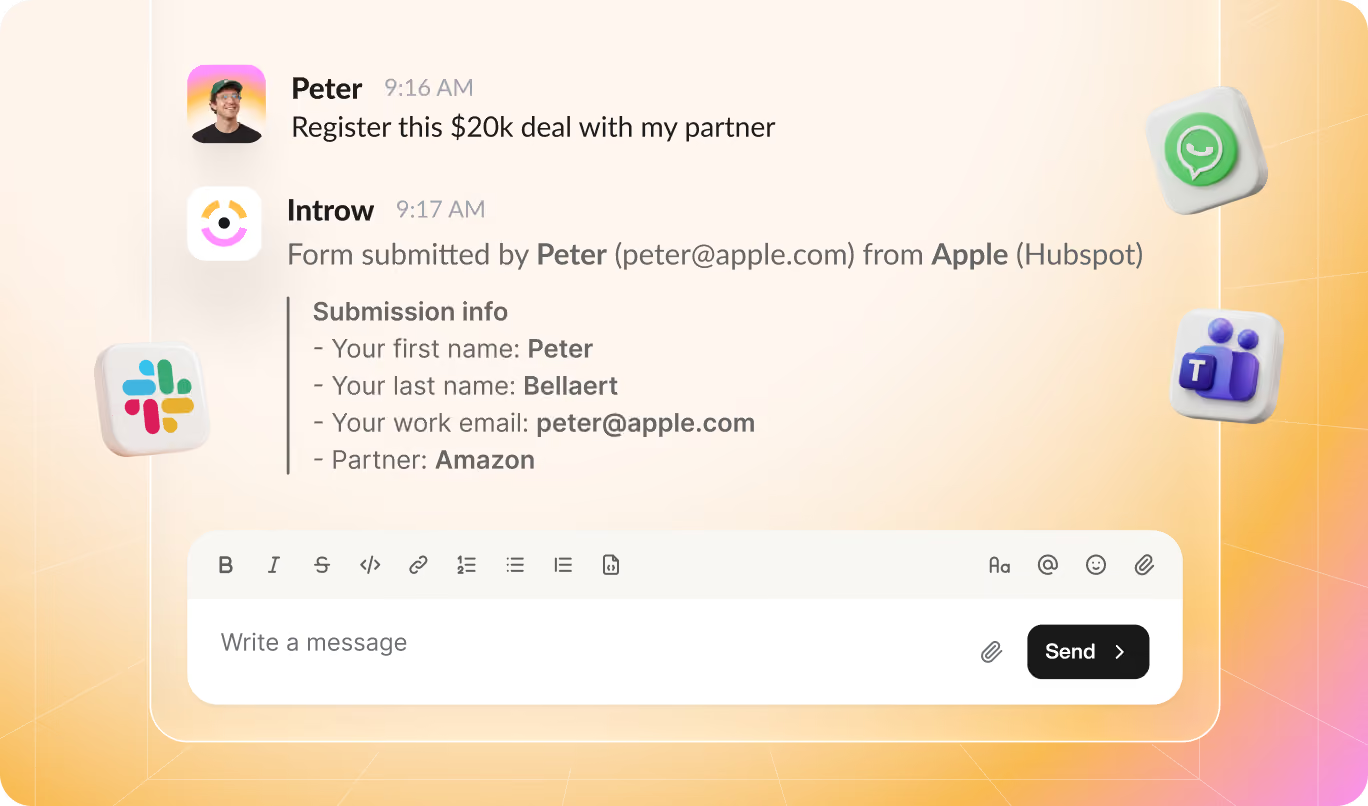This screenshot has height=806, width=1368.
Task: Apply italic formatting to text
Action: tap(273, 565)
